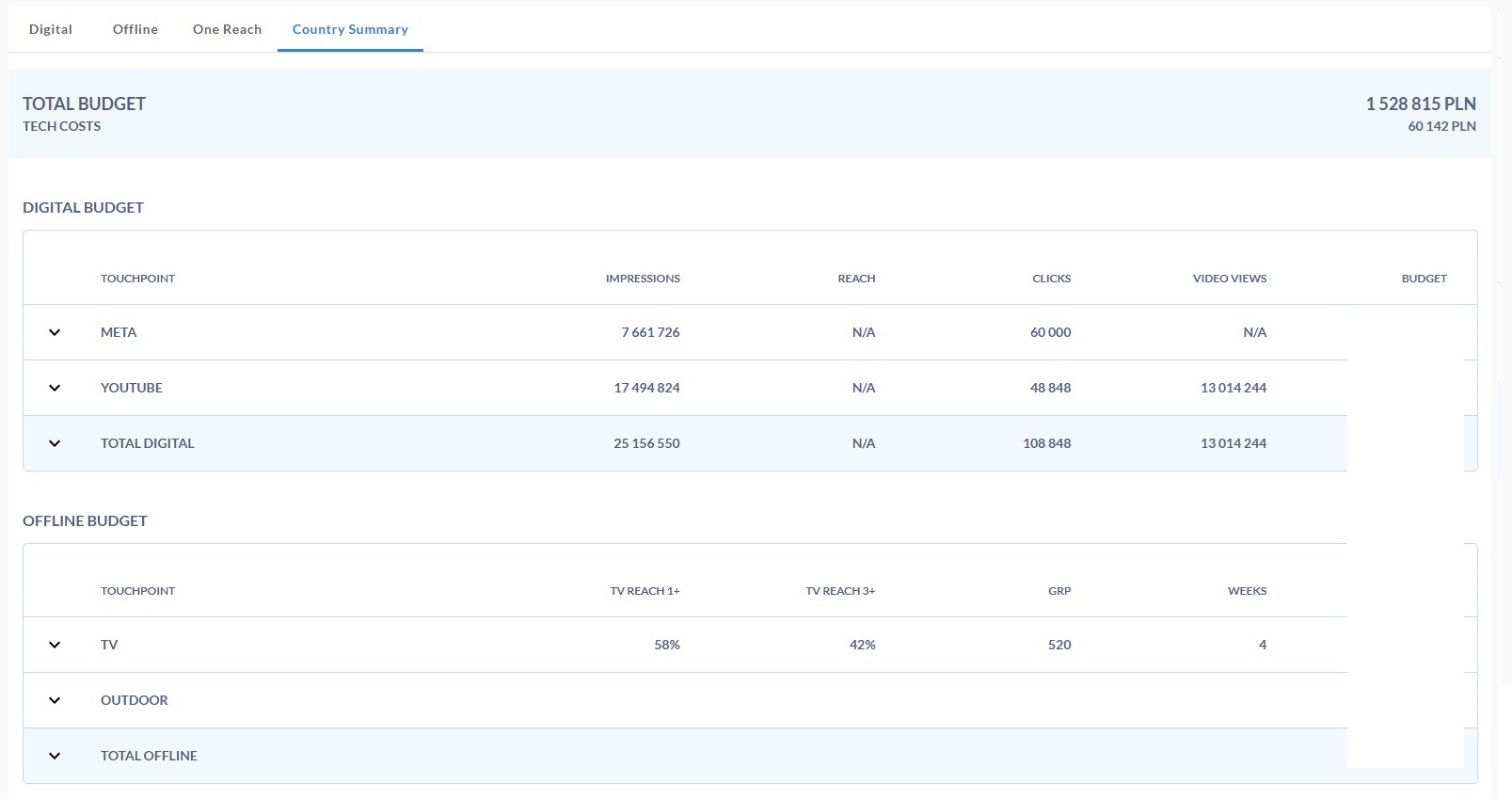Click the CLICKS column header

(x=1051, y=279)
